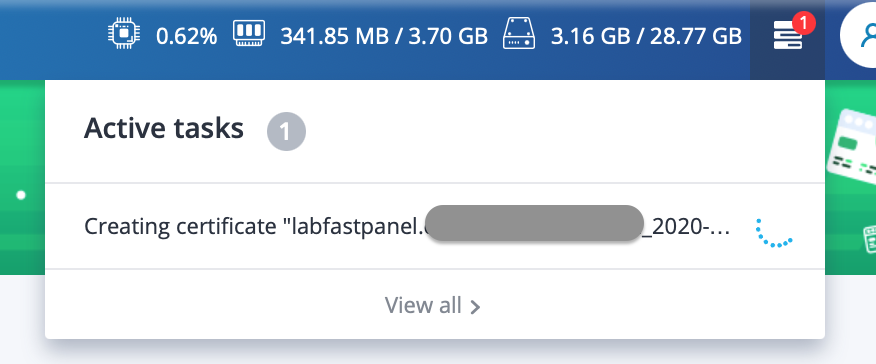Open the tasks queue icon in header
Viewport: 876px width, 364px height.
pos(787,36)
